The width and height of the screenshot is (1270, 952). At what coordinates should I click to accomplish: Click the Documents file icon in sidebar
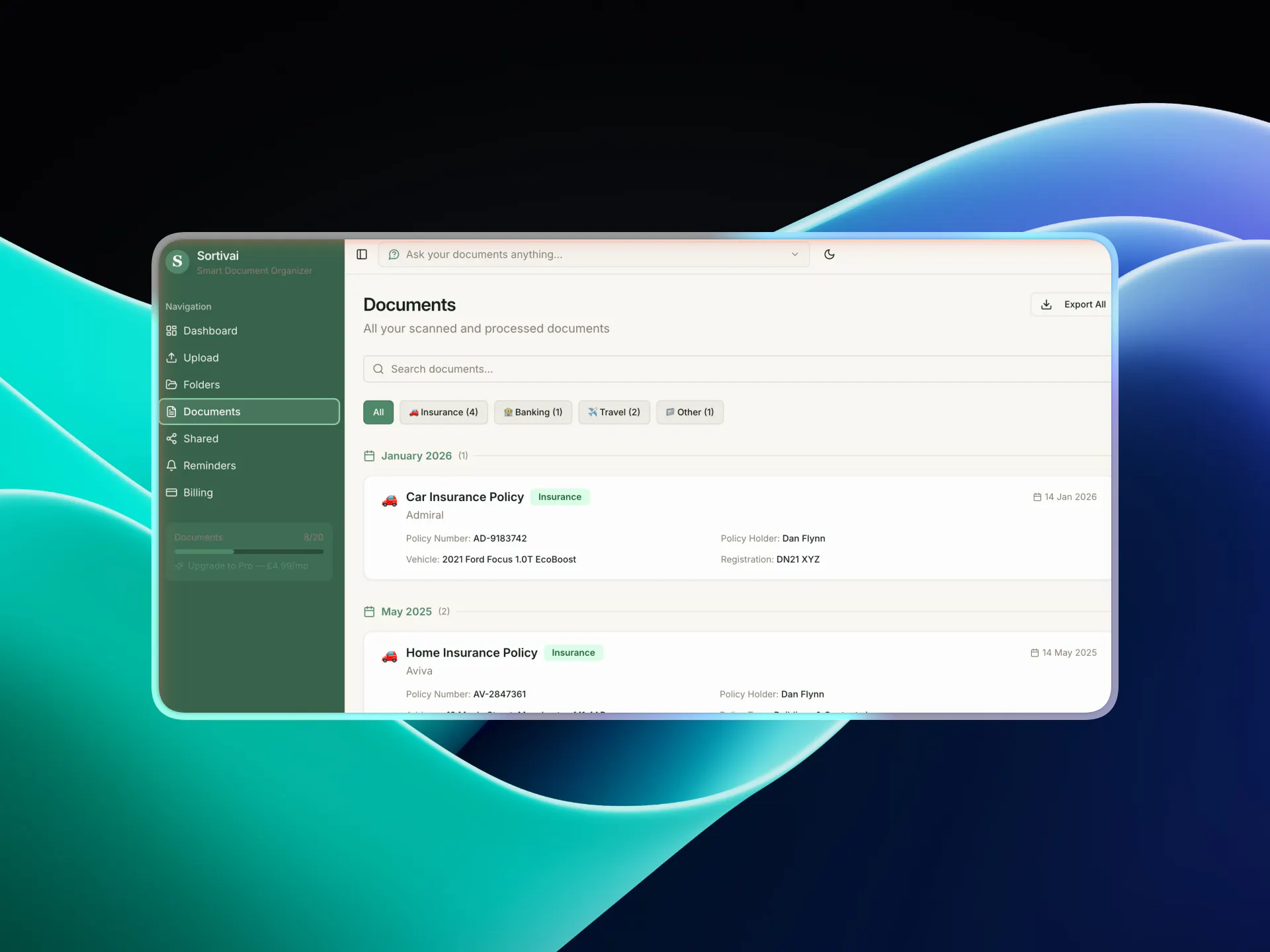pos(171,412)
